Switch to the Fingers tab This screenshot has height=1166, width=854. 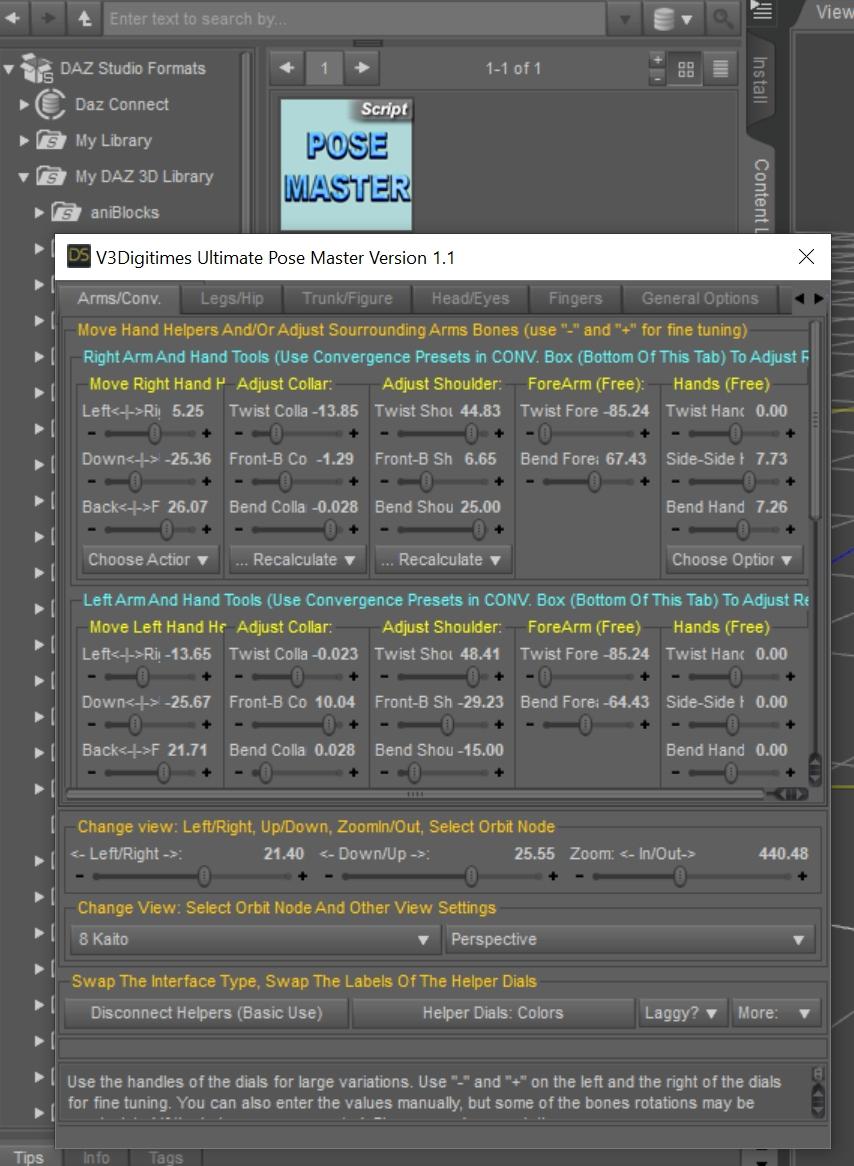click(x=575, y=299)
